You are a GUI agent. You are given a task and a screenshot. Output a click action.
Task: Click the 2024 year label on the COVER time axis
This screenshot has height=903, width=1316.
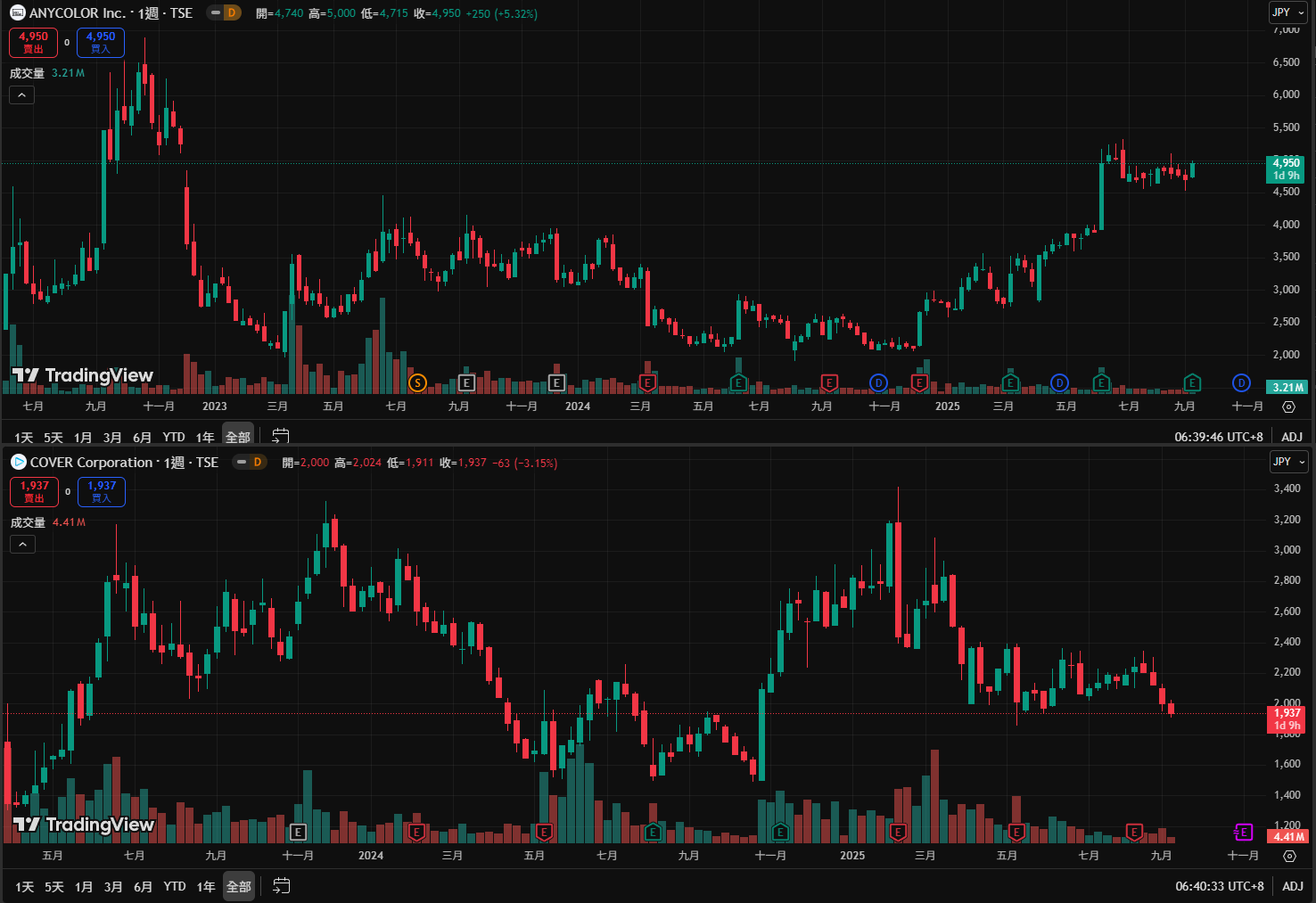pos(371,856)
